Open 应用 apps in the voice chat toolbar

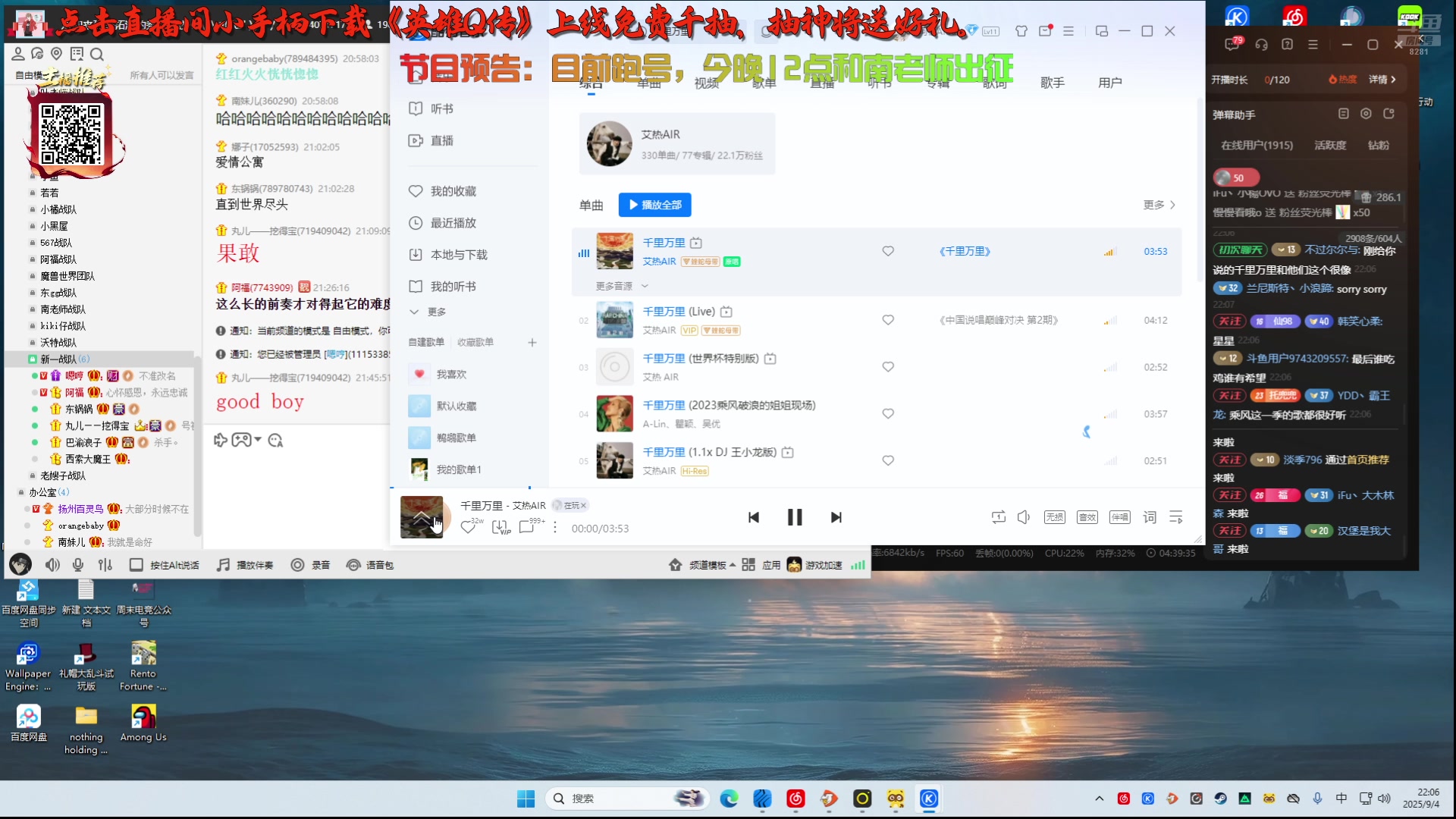761,565
